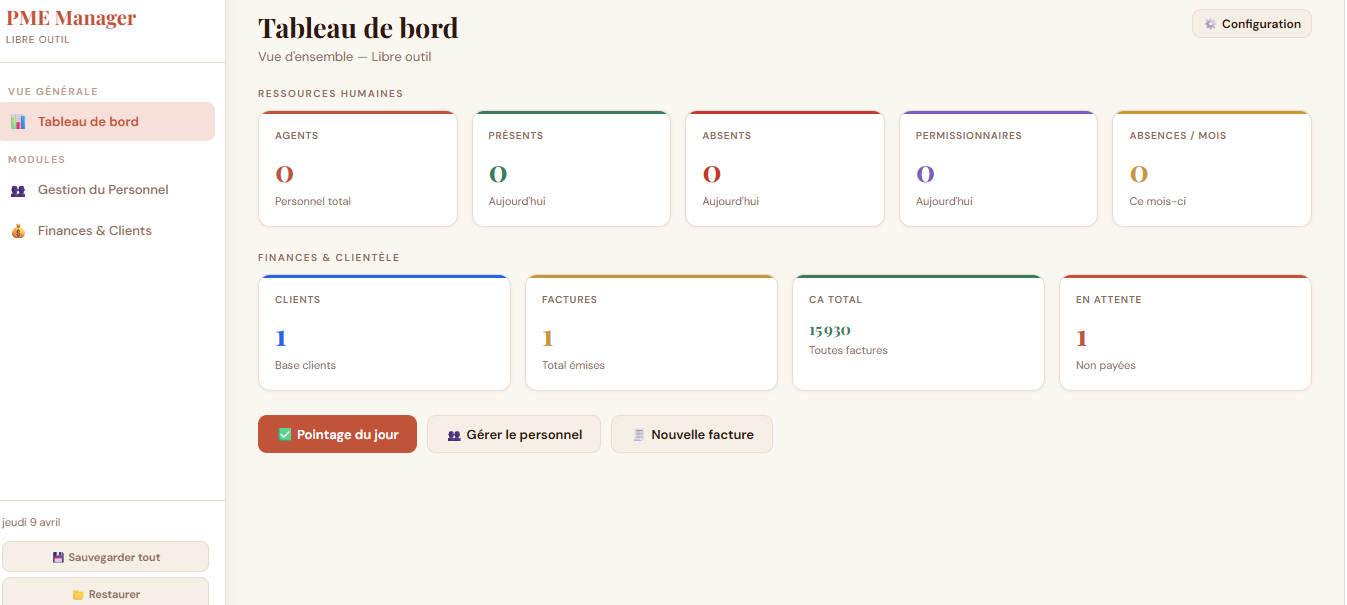Create a Nouvelle facture
The height and width of the screenshot is (605, 1347).
[691, 434]
